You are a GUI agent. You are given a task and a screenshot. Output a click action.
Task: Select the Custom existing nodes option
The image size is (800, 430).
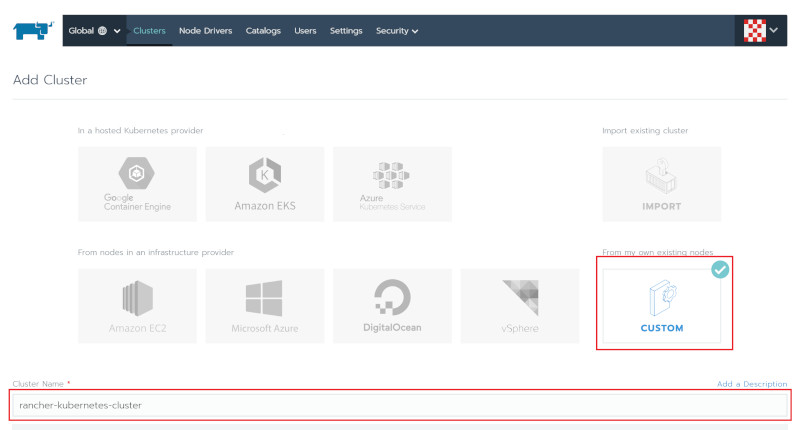662,306
